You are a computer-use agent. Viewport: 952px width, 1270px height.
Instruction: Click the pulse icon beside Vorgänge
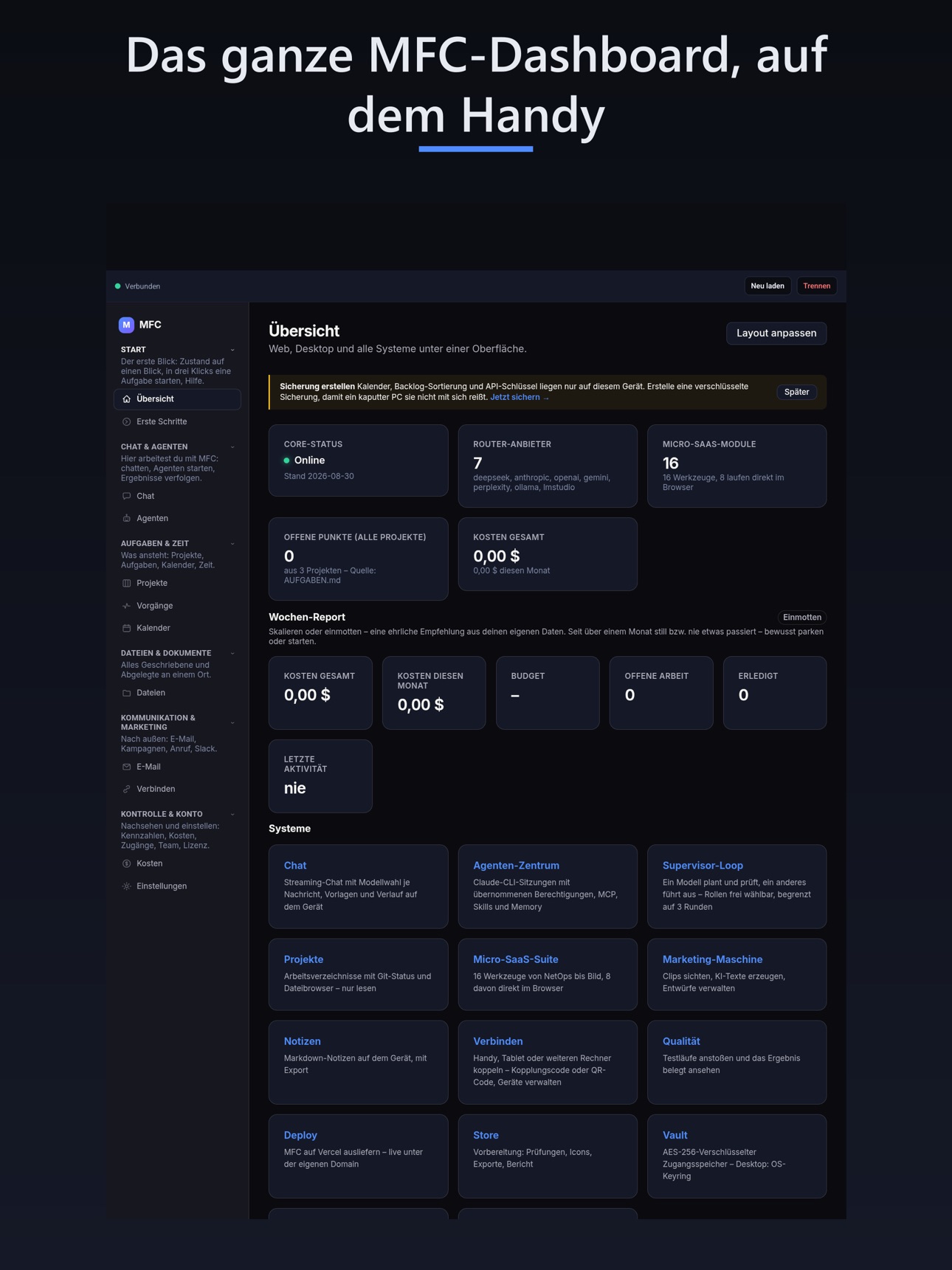(x=127, y=606)
